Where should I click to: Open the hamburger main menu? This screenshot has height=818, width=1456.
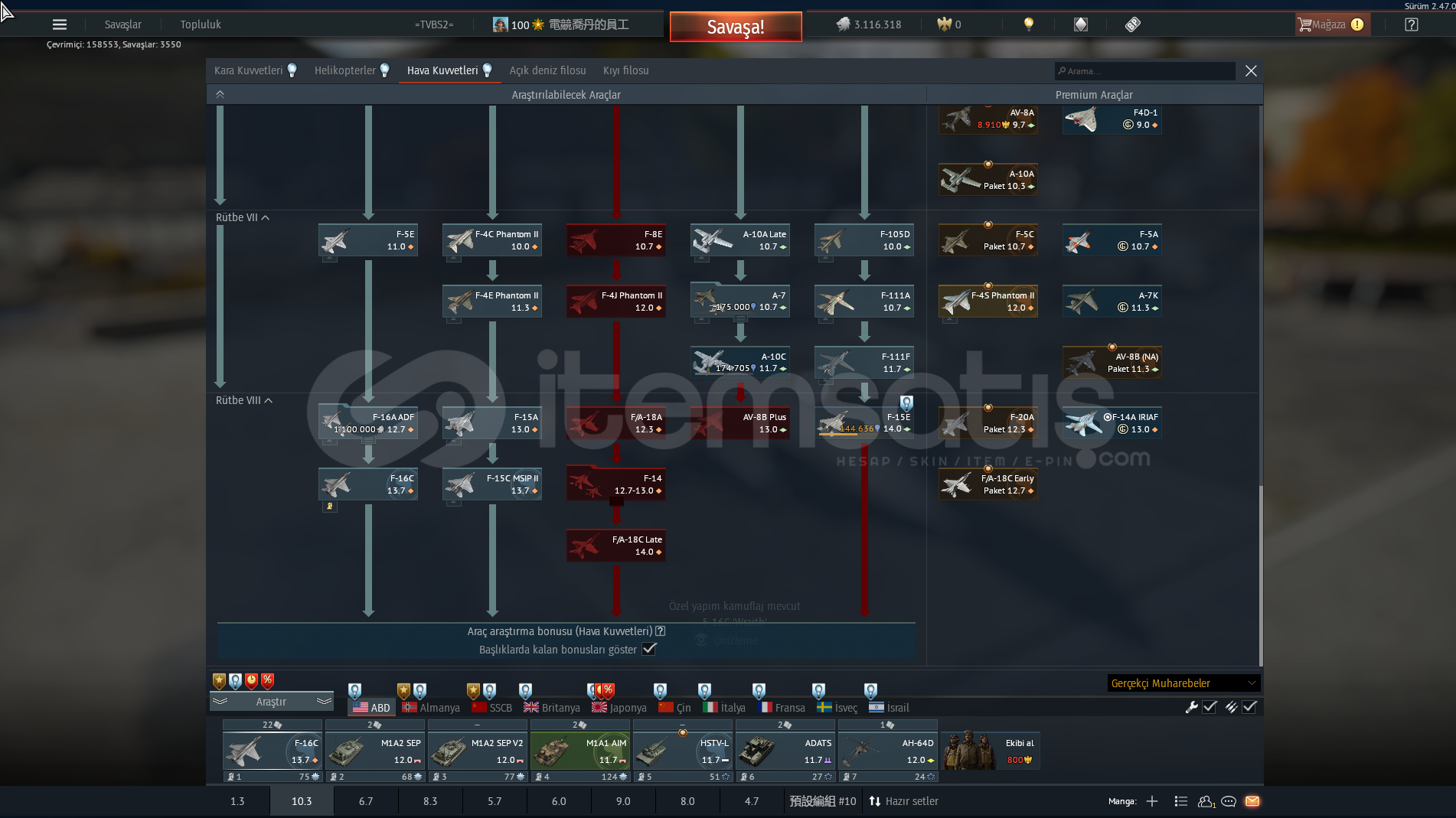pos(59,24)
